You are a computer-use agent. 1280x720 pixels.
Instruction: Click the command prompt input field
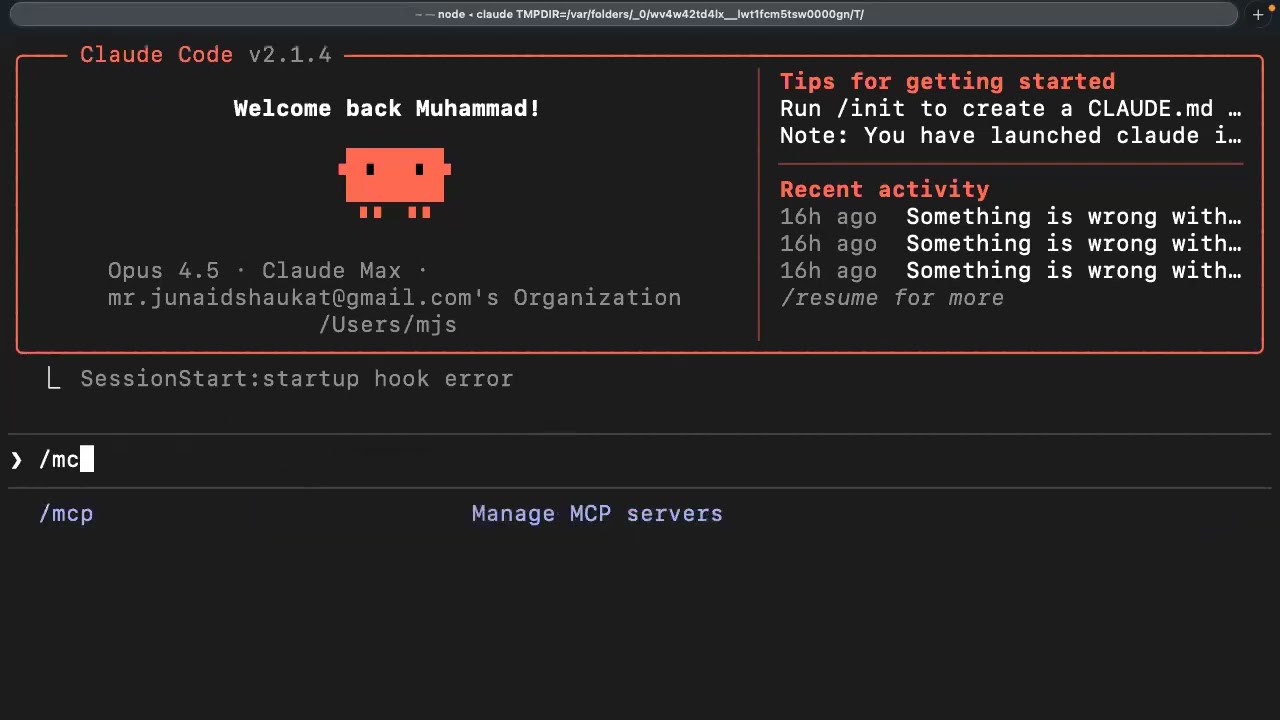point(640,460)
